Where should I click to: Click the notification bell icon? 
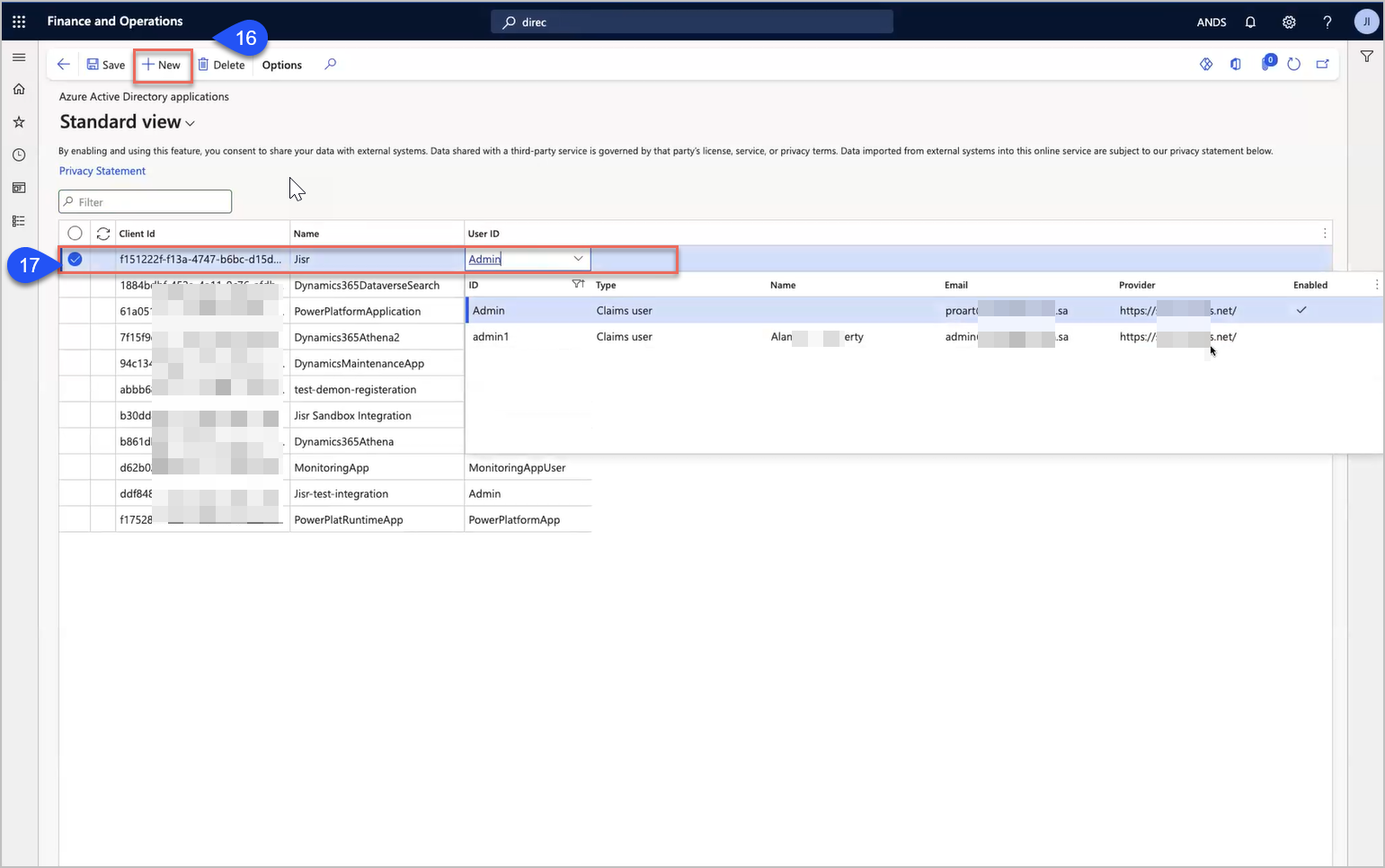coord(1250,22)
